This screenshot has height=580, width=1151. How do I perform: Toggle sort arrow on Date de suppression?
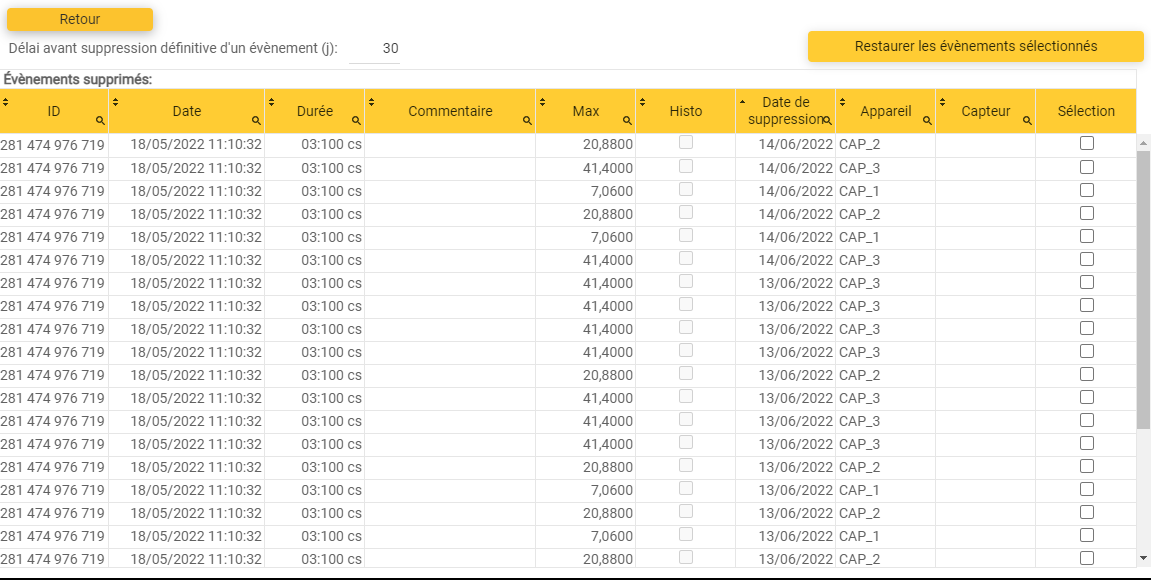point(742,102)
